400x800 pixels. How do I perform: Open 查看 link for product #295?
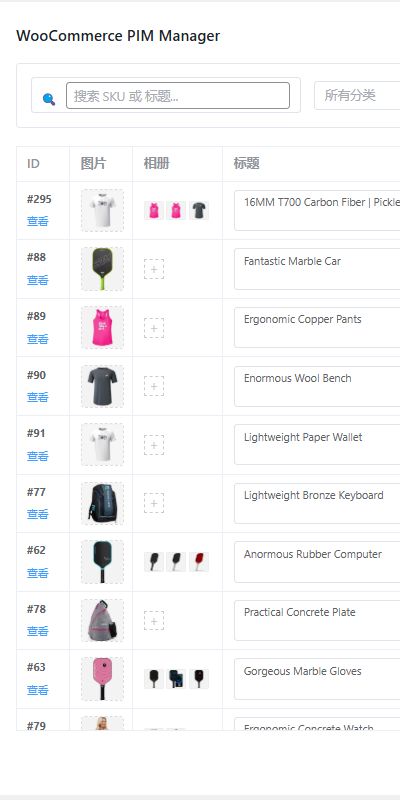[x=38, y=221]
